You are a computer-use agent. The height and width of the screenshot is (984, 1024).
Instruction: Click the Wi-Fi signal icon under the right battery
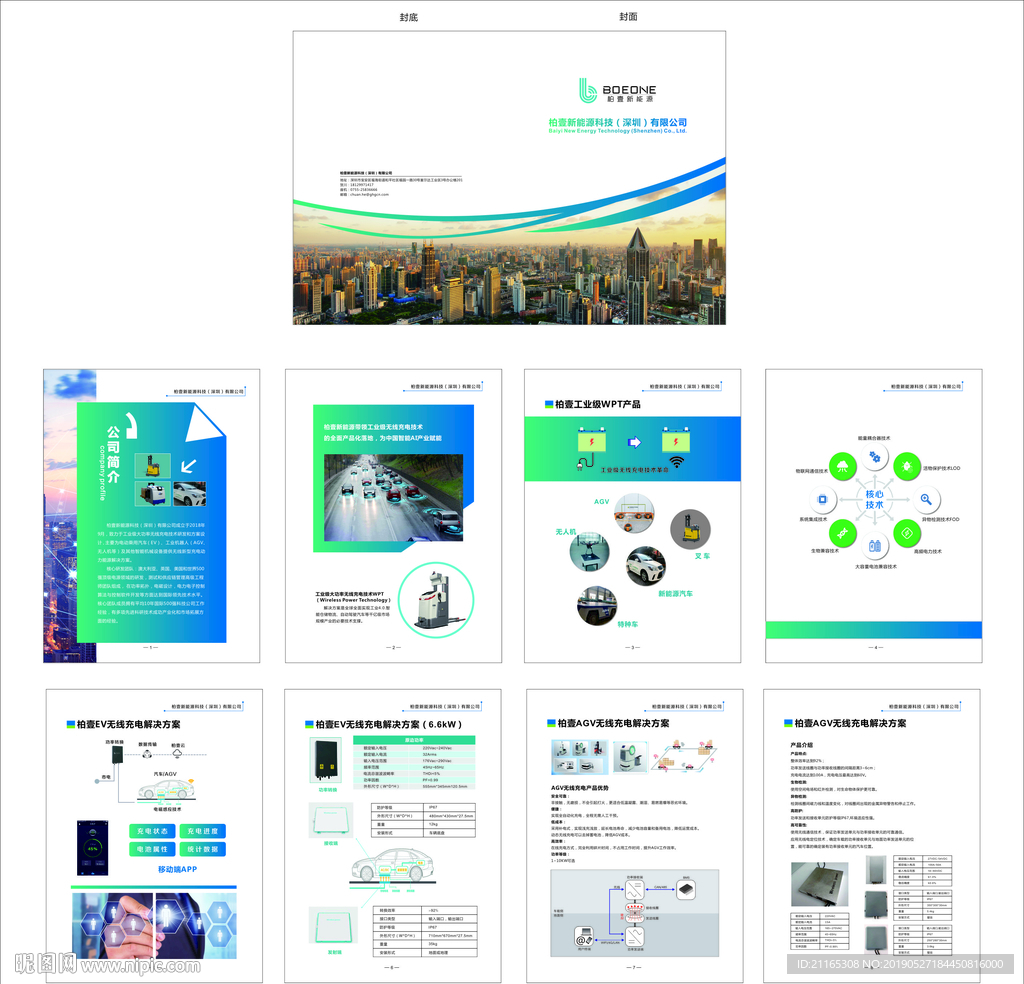click(x=677, y=462)
